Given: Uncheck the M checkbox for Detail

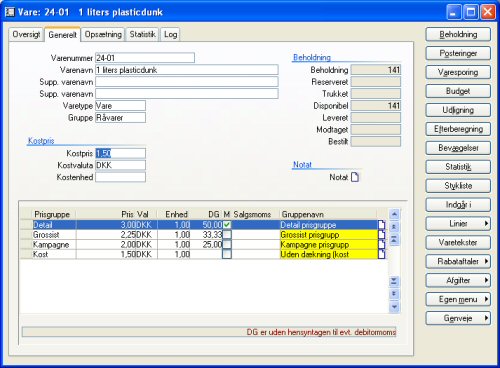Looking at the screenshot, I should click(227, 225).
